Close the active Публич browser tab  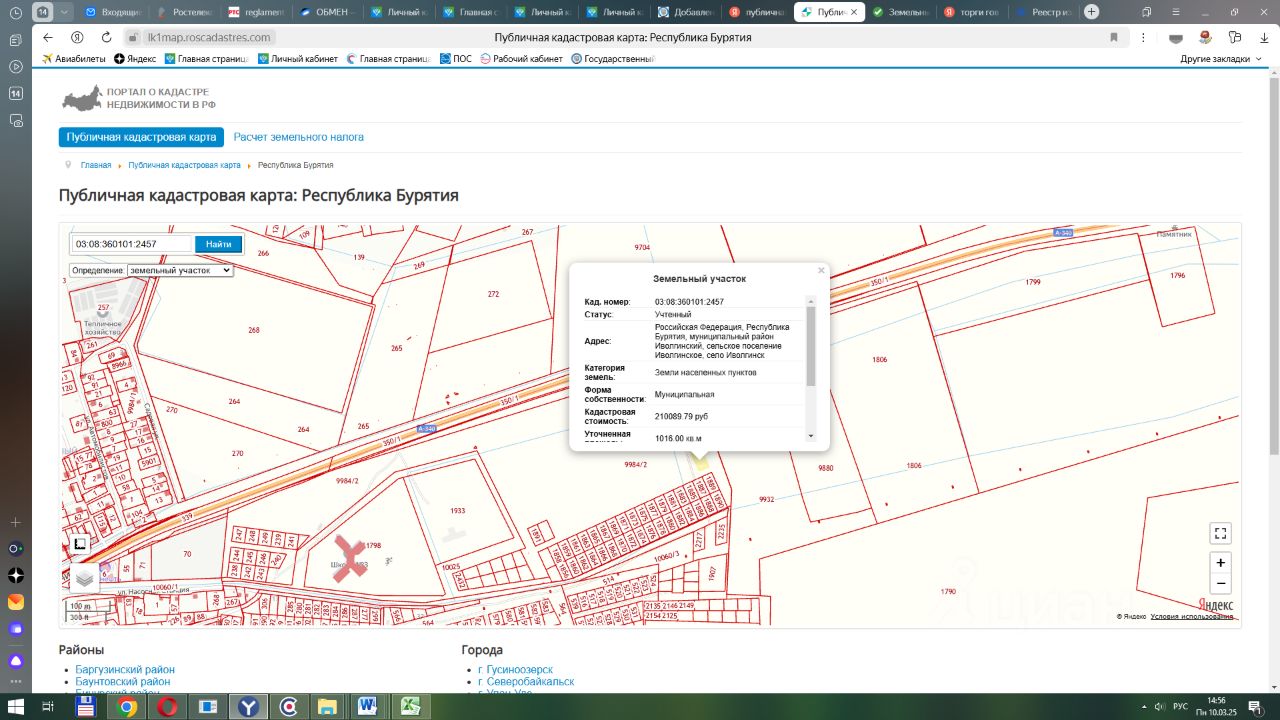[852, 12]
